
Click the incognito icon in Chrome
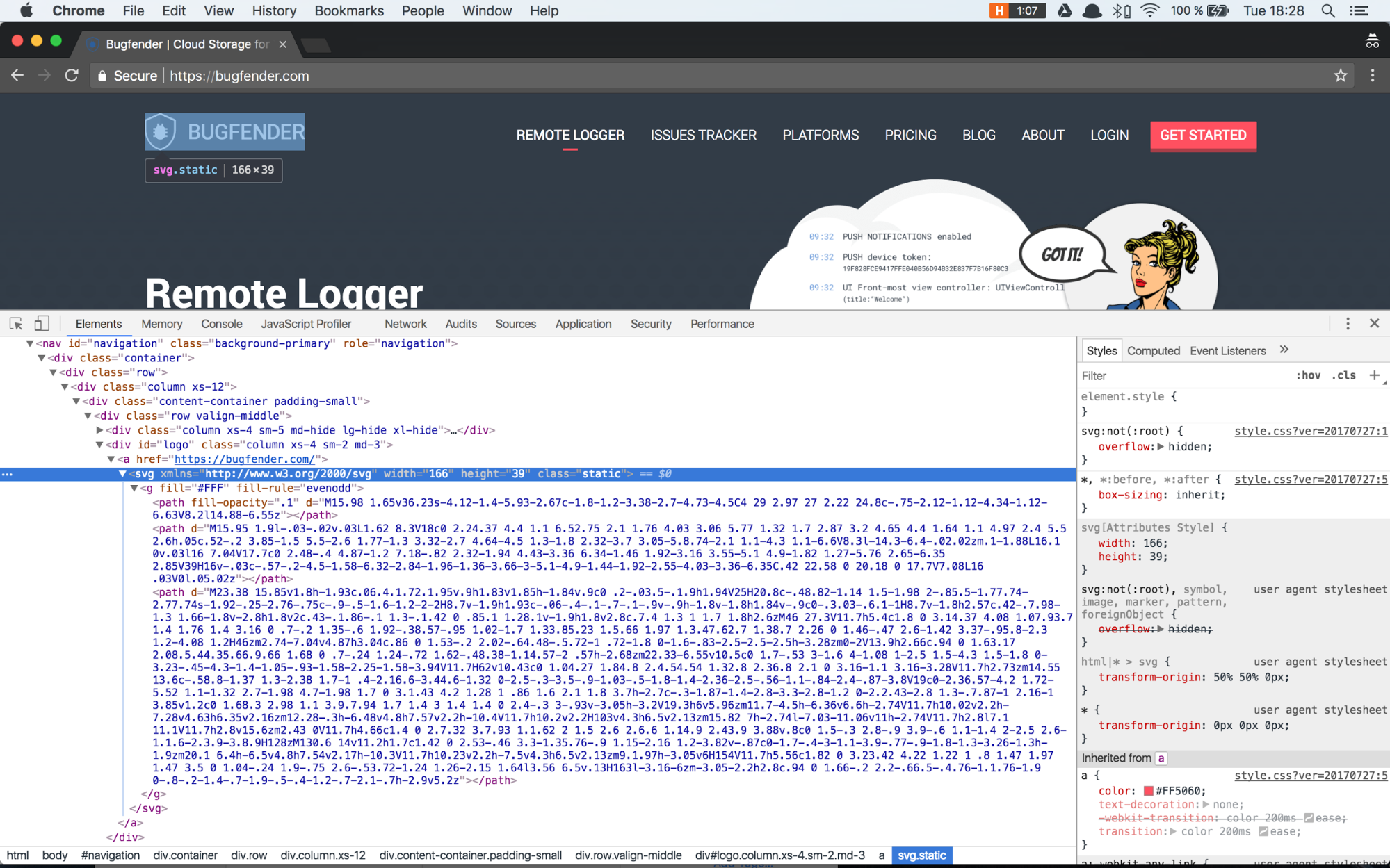pyautogui.click(x=1372, y=42)
